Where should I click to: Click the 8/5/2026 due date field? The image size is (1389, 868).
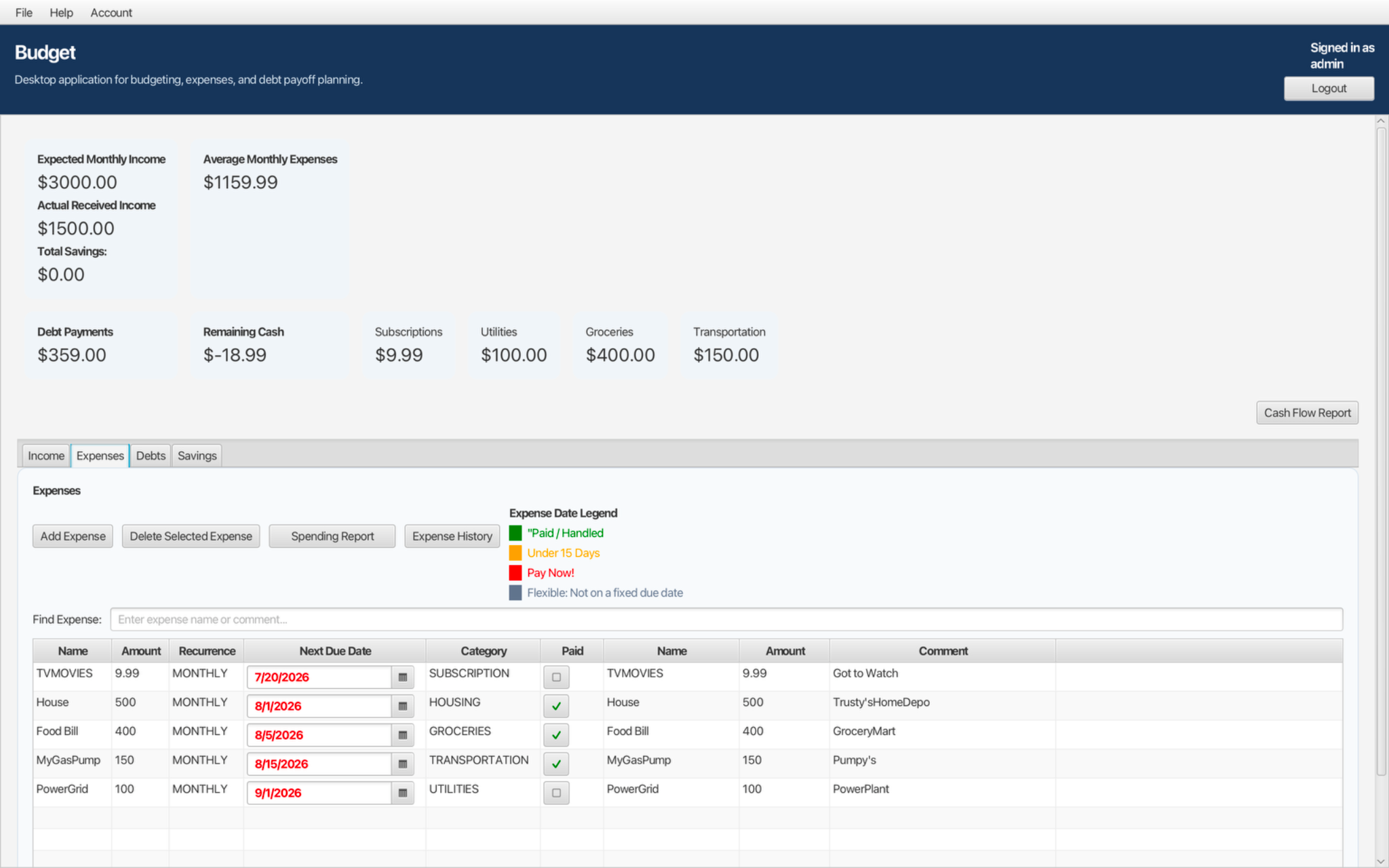click(x=319, y=735)
